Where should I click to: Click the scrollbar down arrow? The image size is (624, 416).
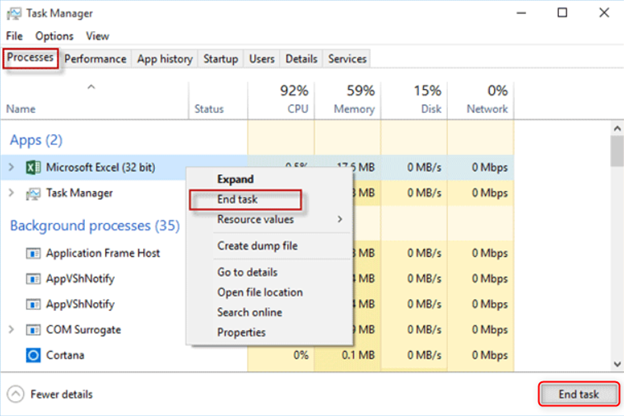click(x=617, y=364)
